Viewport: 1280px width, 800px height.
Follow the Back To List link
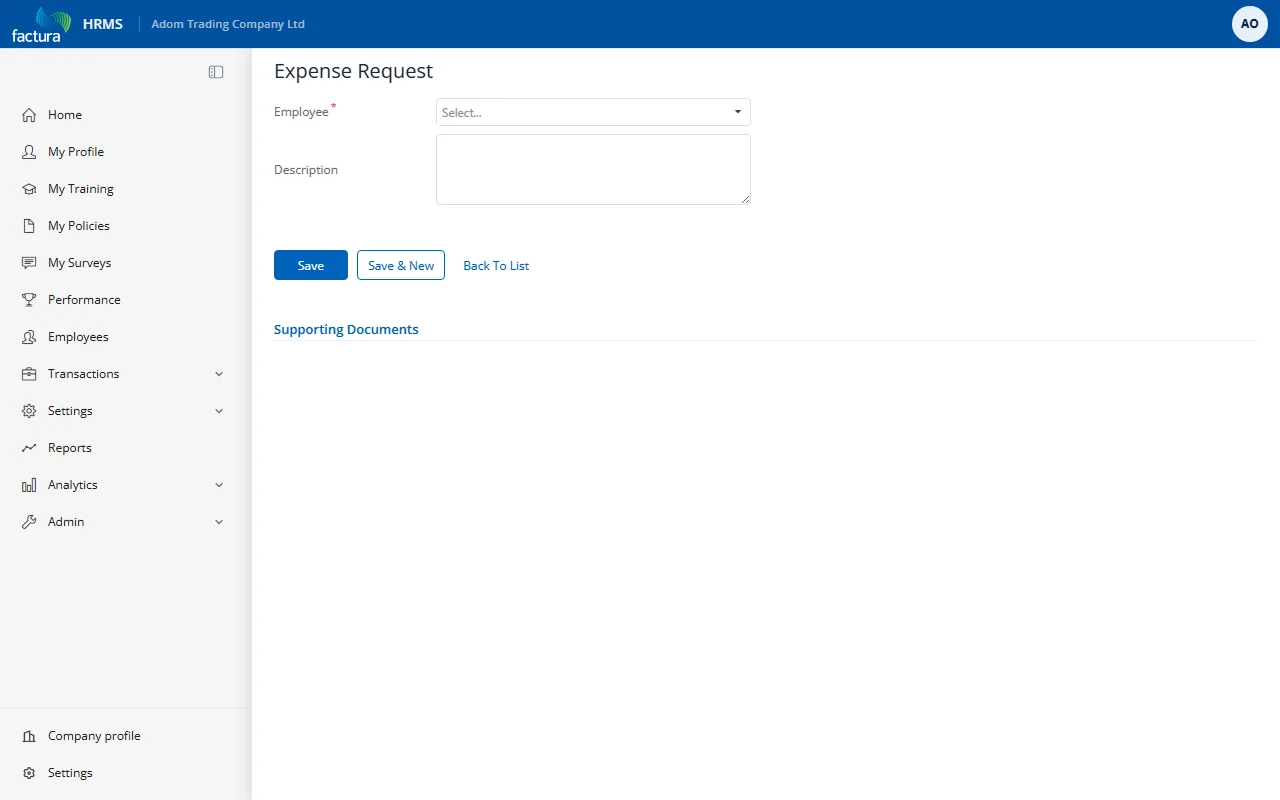pyautogui.click(x=496, y=266)
